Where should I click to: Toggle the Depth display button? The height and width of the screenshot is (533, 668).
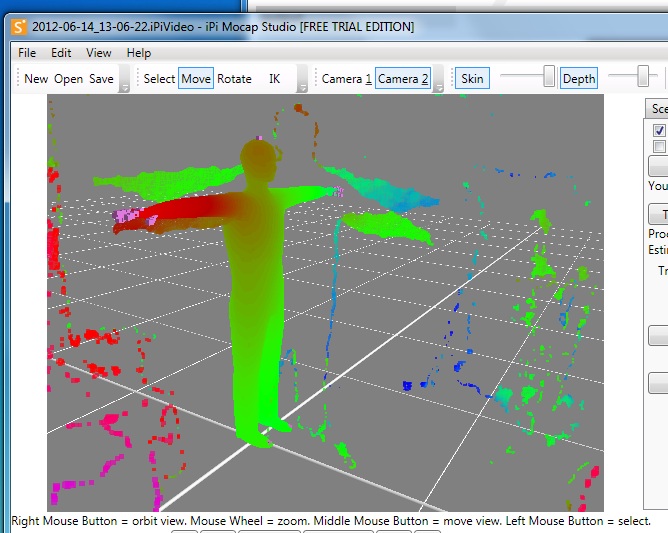(579, 78)
